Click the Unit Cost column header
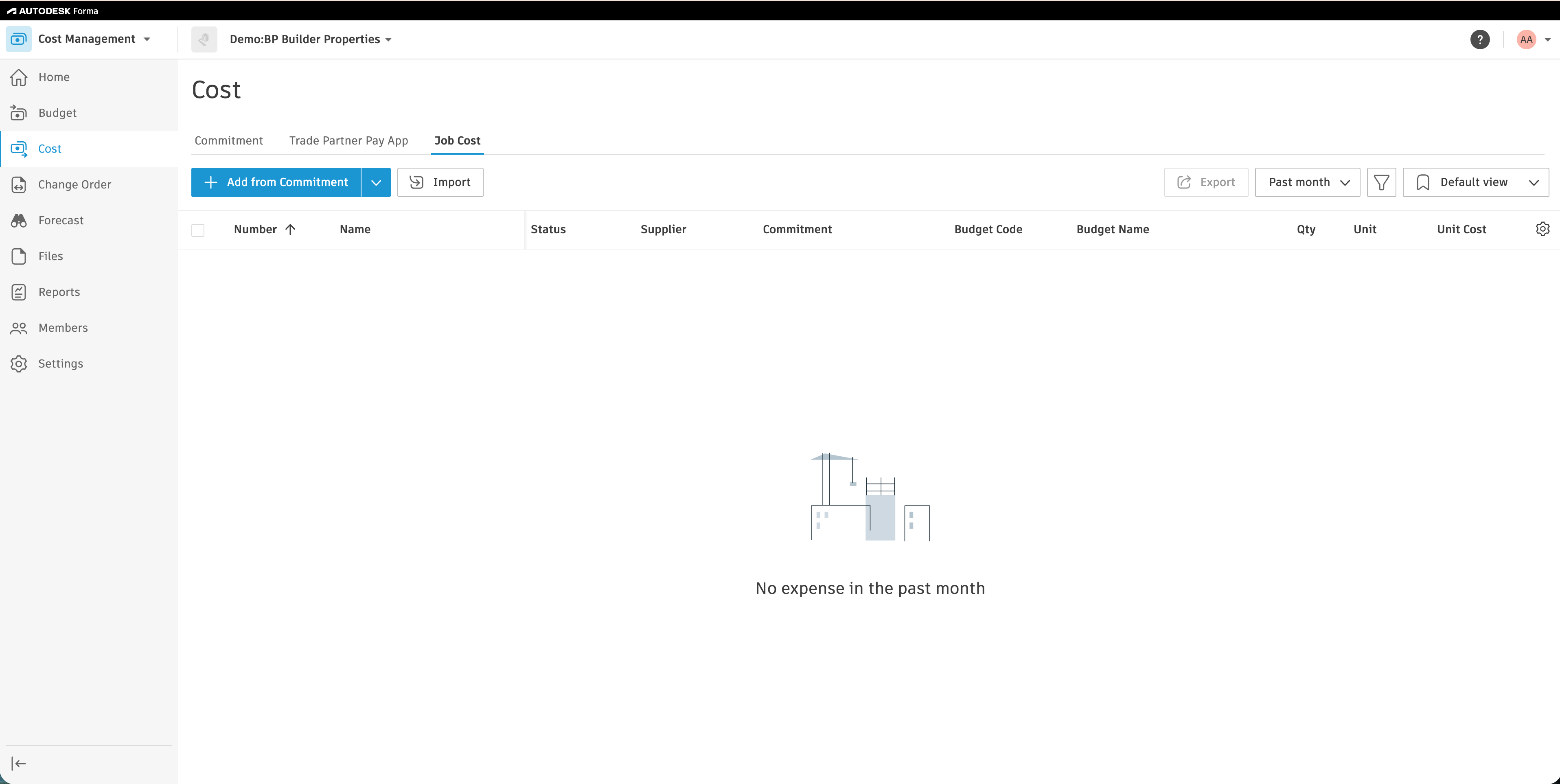 [x=1461, y=230]
